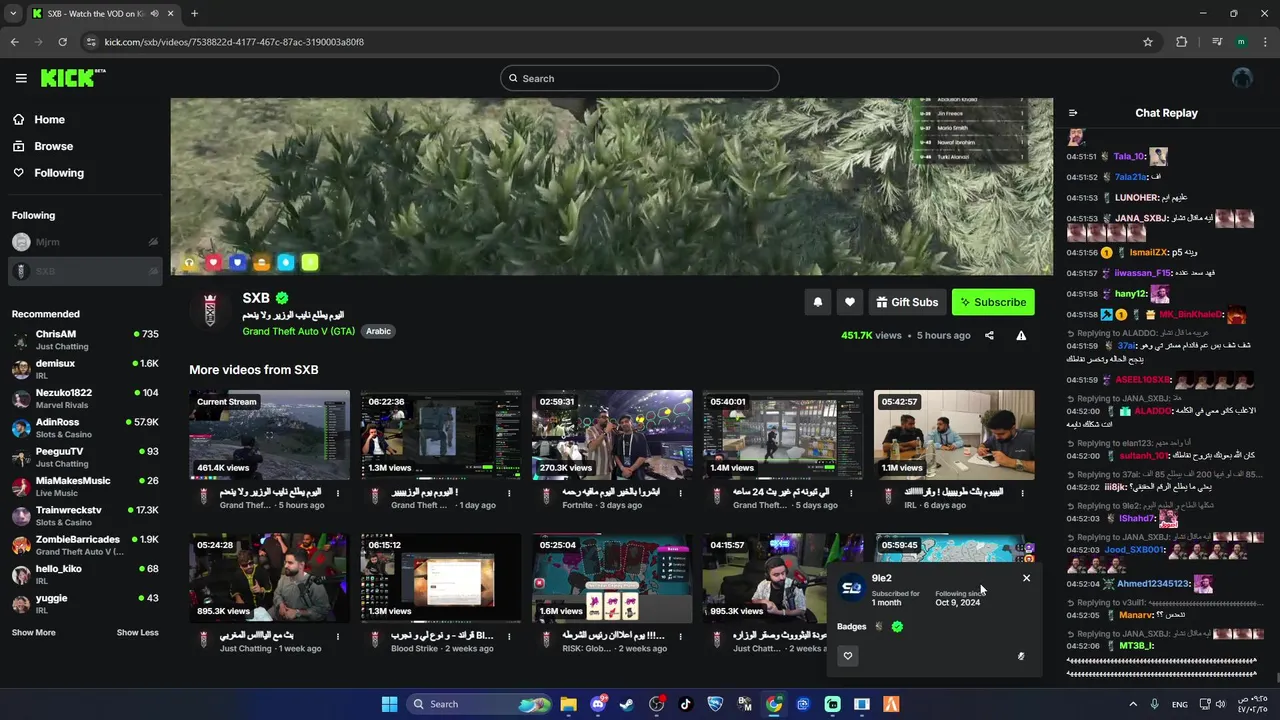Click the green verified badge in 9le2 card
The image size is (1280, 720).
[x=897, y=627]
